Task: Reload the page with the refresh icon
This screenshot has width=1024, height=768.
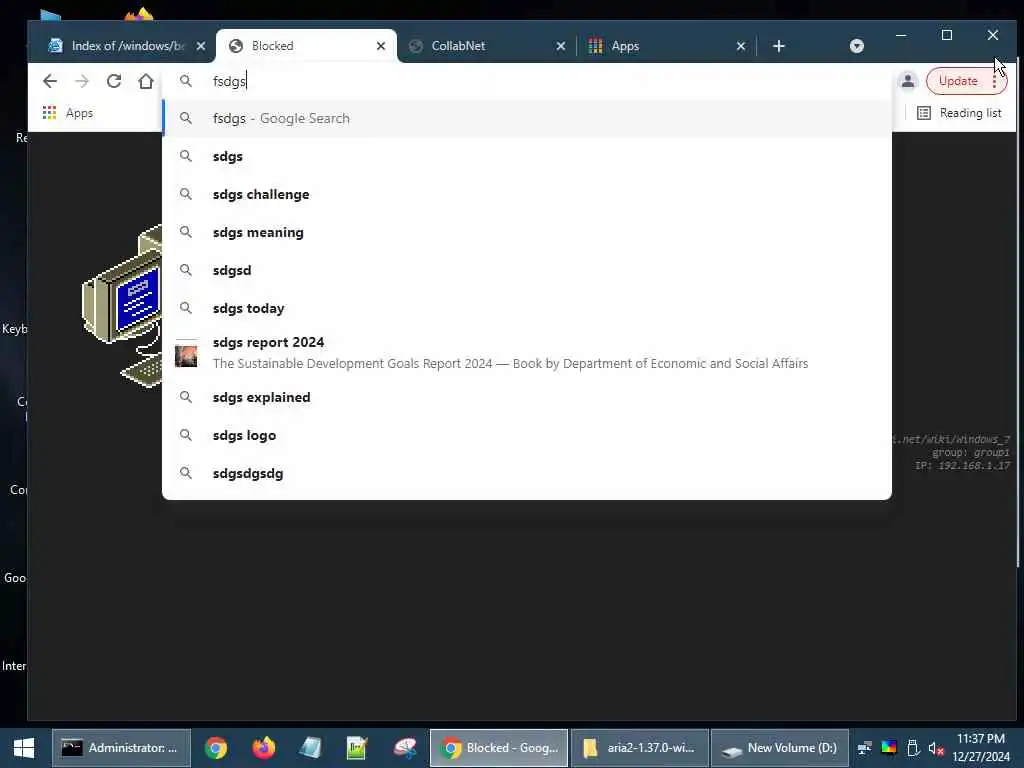Action: [114, 81]
